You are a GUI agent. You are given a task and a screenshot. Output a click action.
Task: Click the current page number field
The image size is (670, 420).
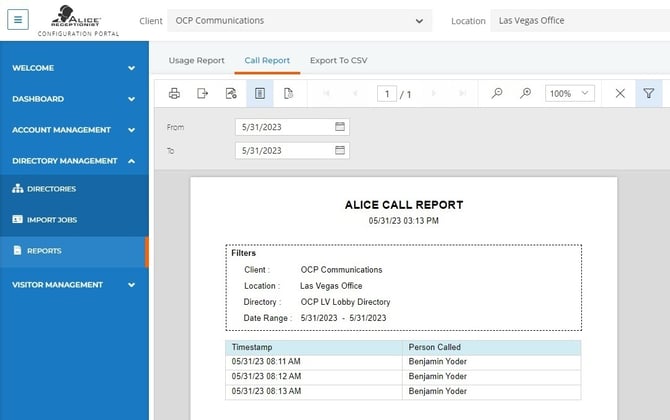(x=387, y=94)
